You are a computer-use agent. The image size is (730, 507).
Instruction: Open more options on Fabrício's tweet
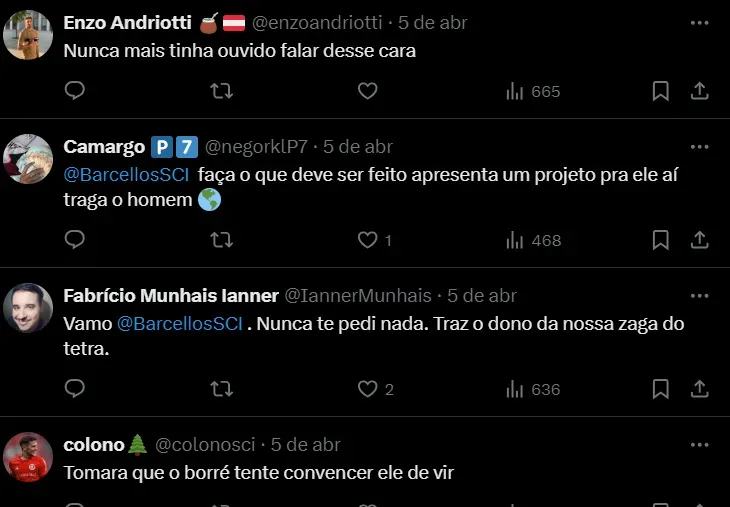pos(700,295)
